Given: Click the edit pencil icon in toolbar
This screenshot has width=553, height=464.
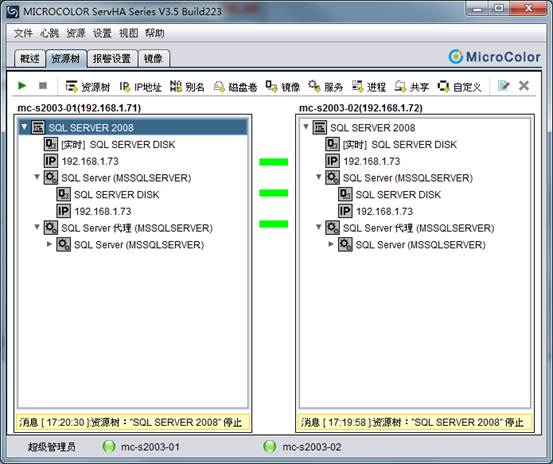Looking at the screenshot, I should 504,86.
